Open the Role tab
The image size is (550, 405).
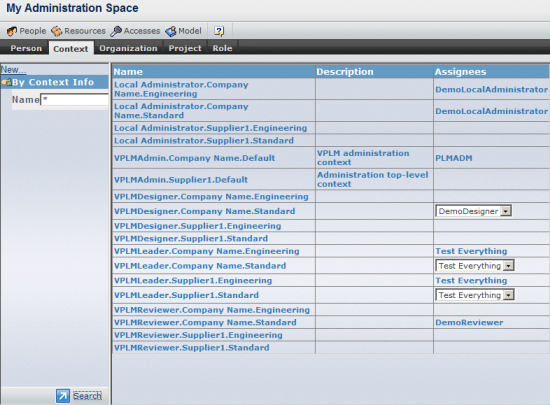click(222, 48)
